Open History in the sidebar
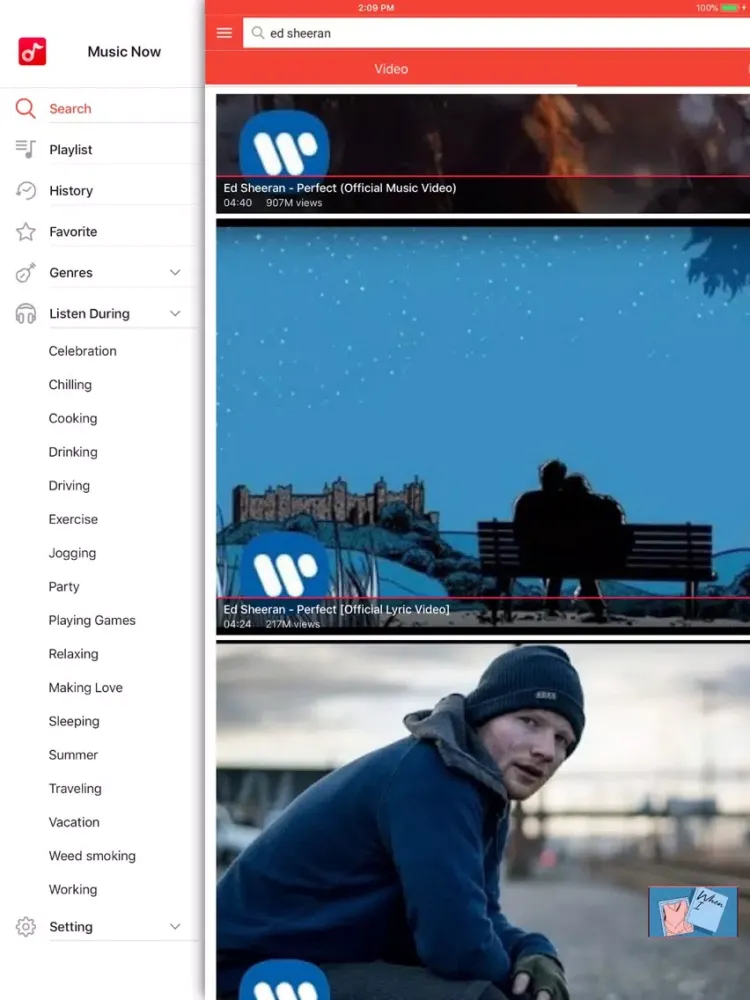Screen dimensions: 750x1000 71,191
